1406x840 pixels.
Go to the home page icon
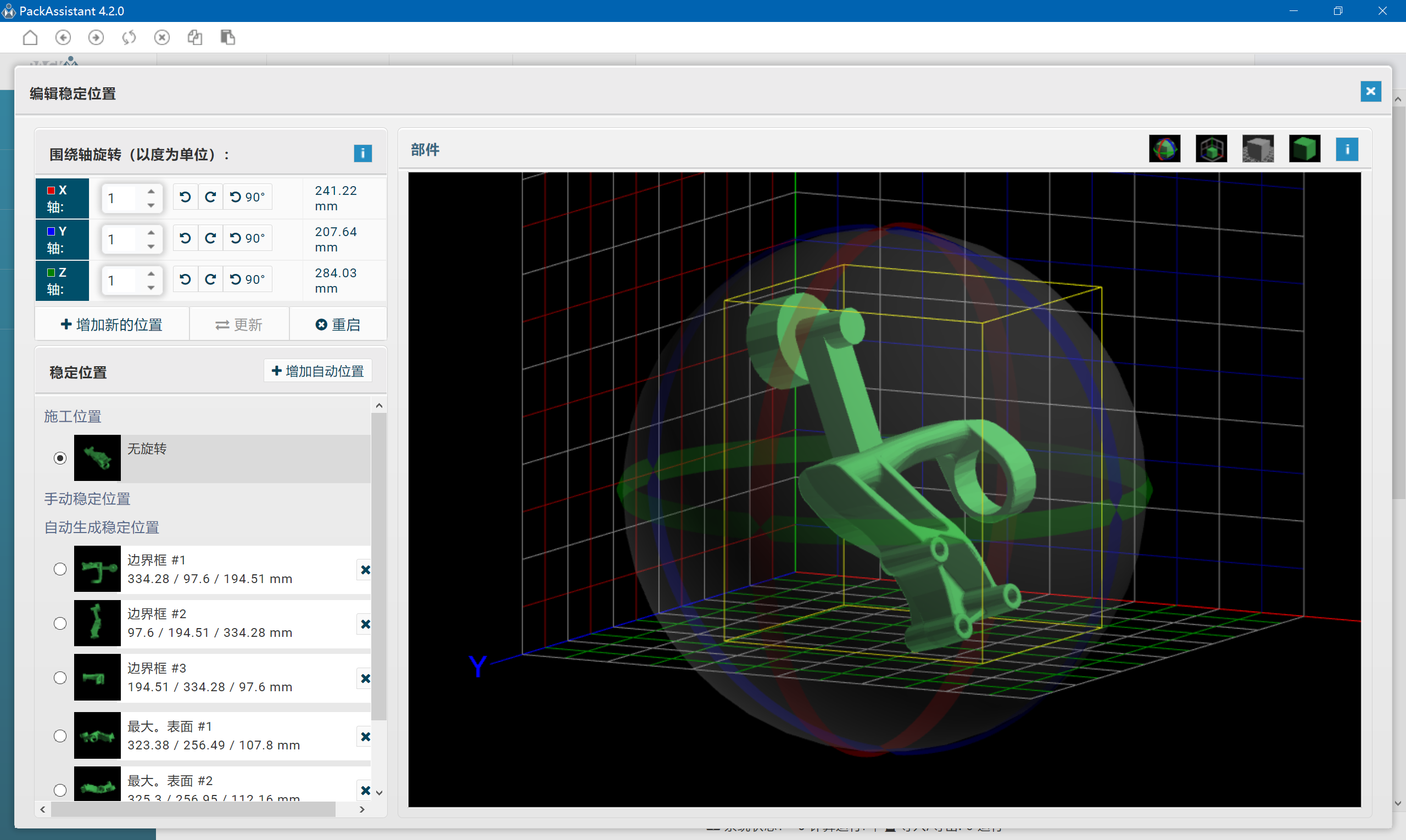30,37
